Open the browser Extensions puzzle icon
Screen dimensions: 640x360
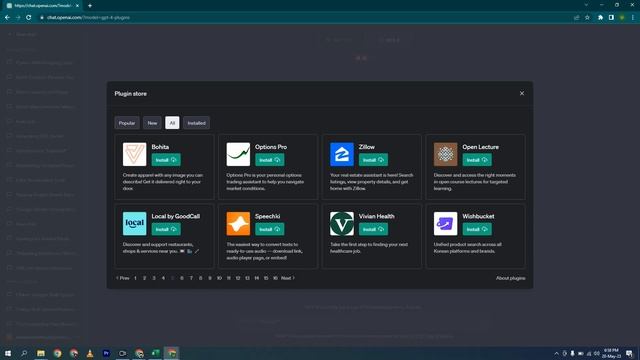pos(600,18)
